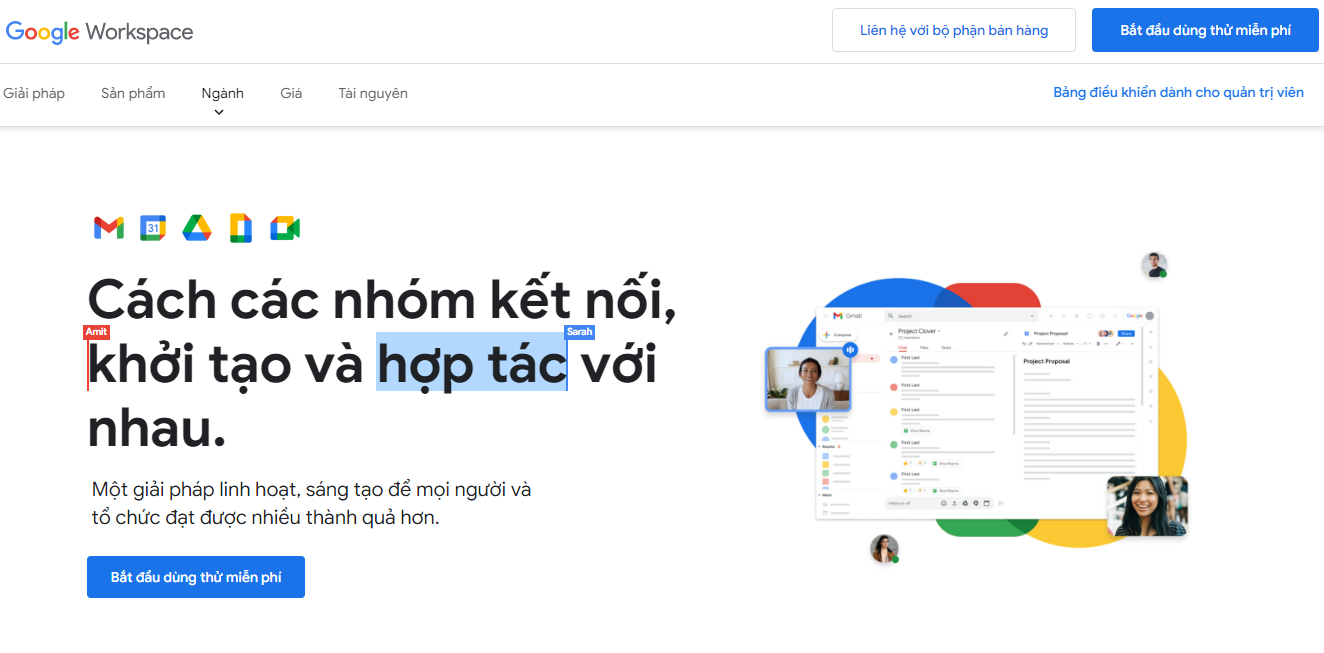1324x653 pixels.
Task: Click the subtitle Một giải pháp linh hoạt
Action: point(311,504)
